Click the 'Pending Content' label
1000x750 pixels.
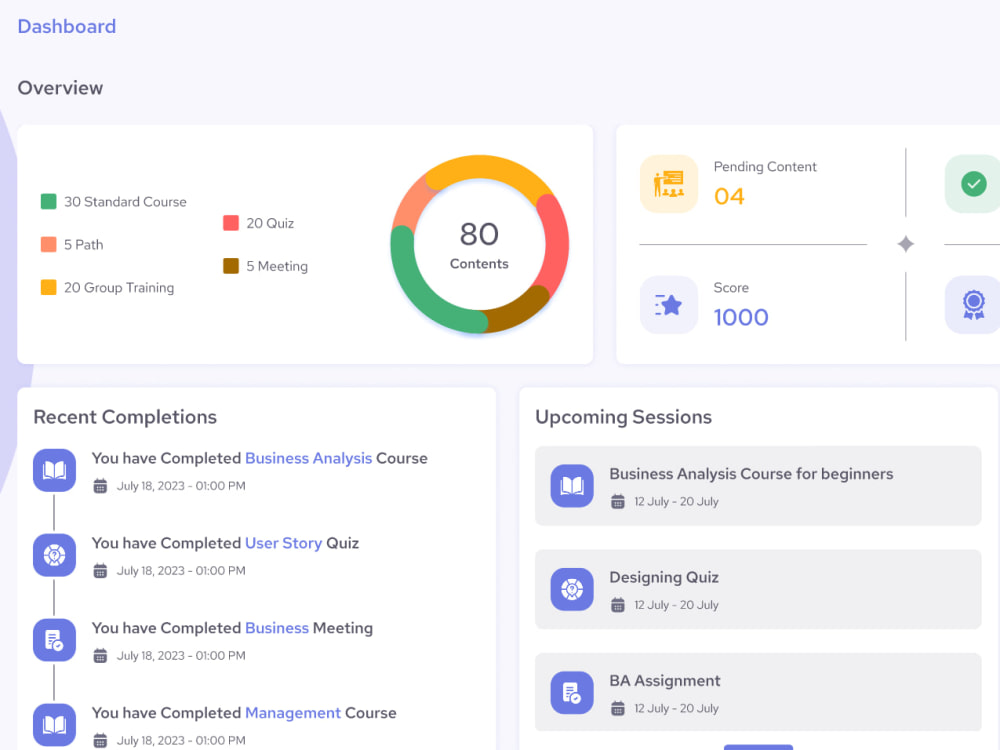pos(765,166)
